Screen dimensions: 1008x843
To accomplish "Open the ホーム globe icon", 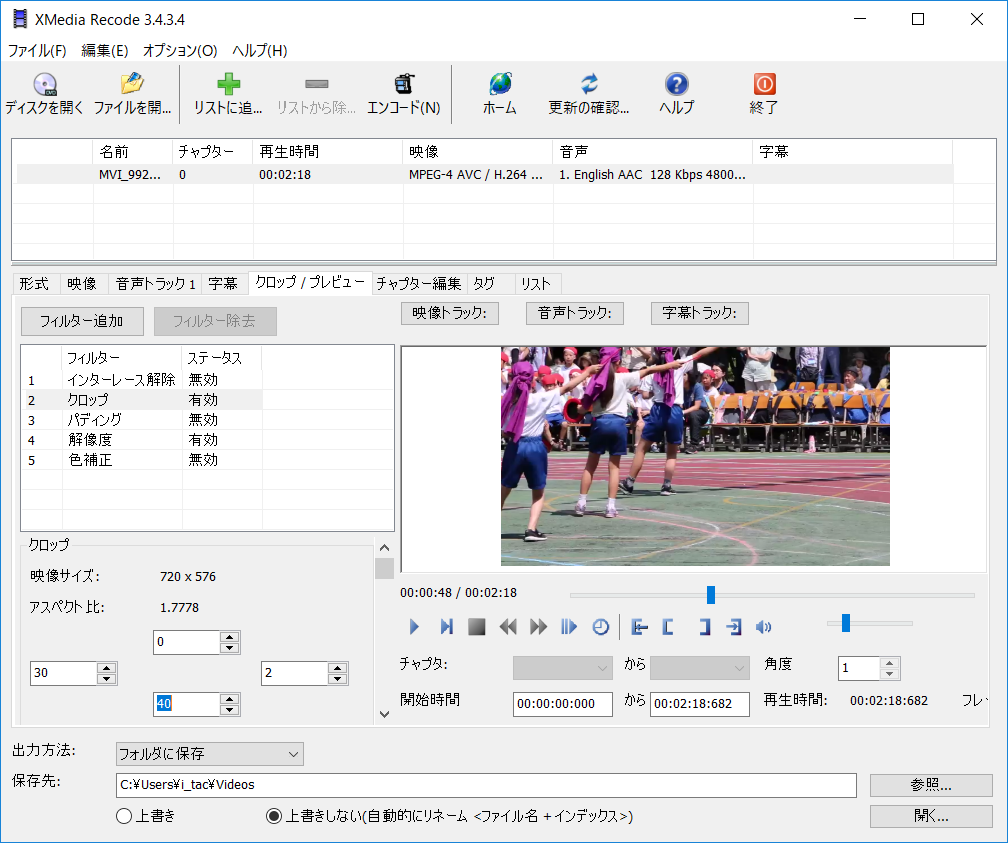I will click(500, 84).
